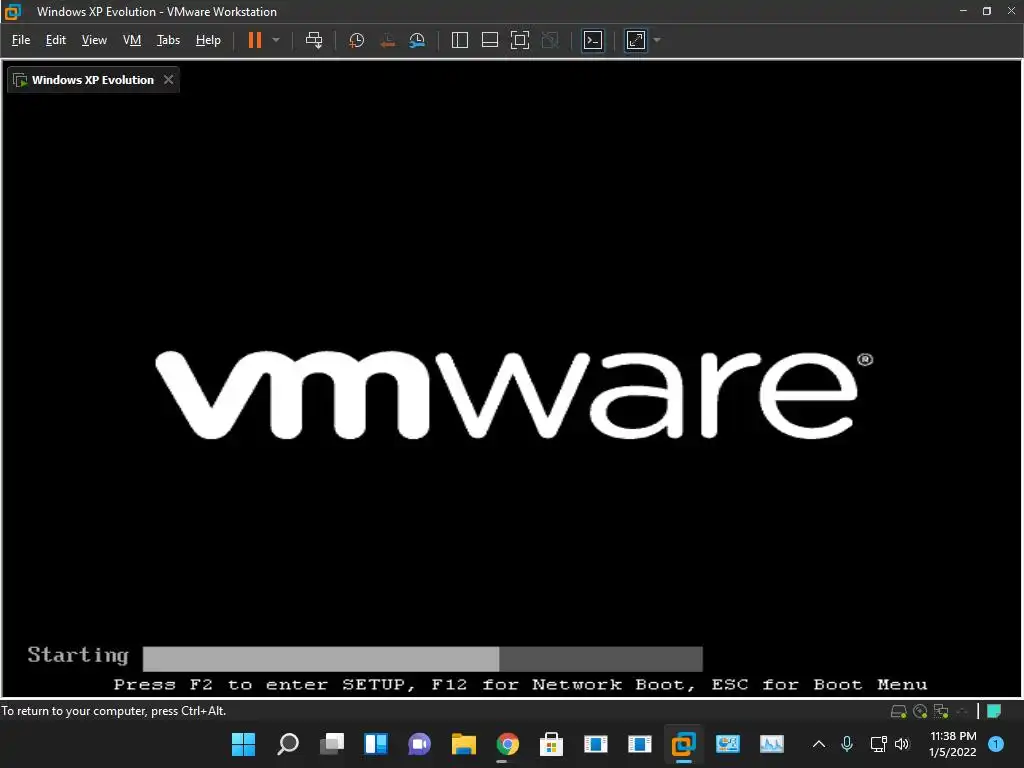Toggle the console view icon
Image resolution: width=1024 pixels, height=768 pixels.
click(x=593, y=40)
